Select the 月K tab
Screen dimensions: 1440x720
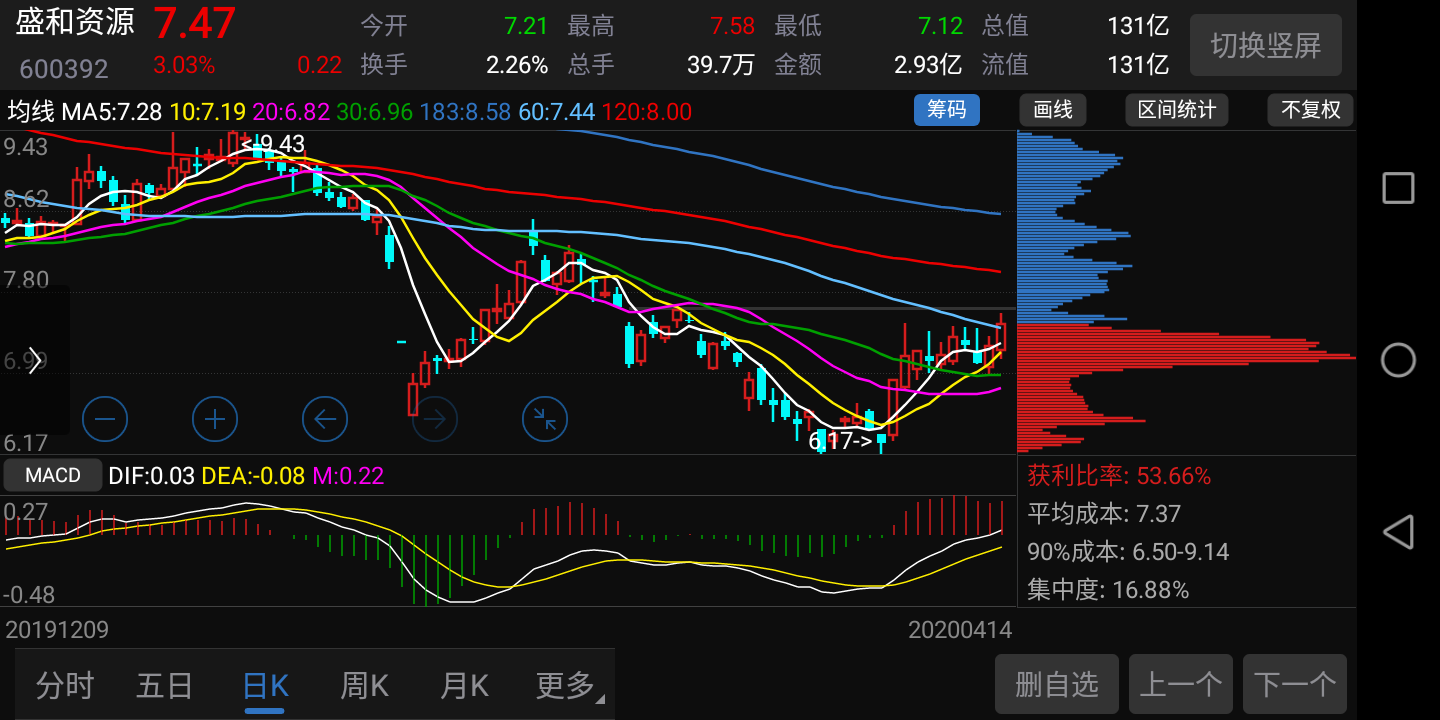[x=464, y=686]
